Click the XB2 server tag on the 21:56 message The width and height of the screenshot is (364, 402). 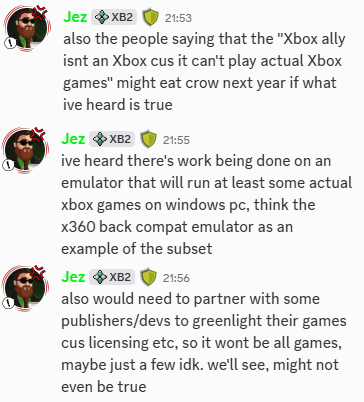point(112,277)
